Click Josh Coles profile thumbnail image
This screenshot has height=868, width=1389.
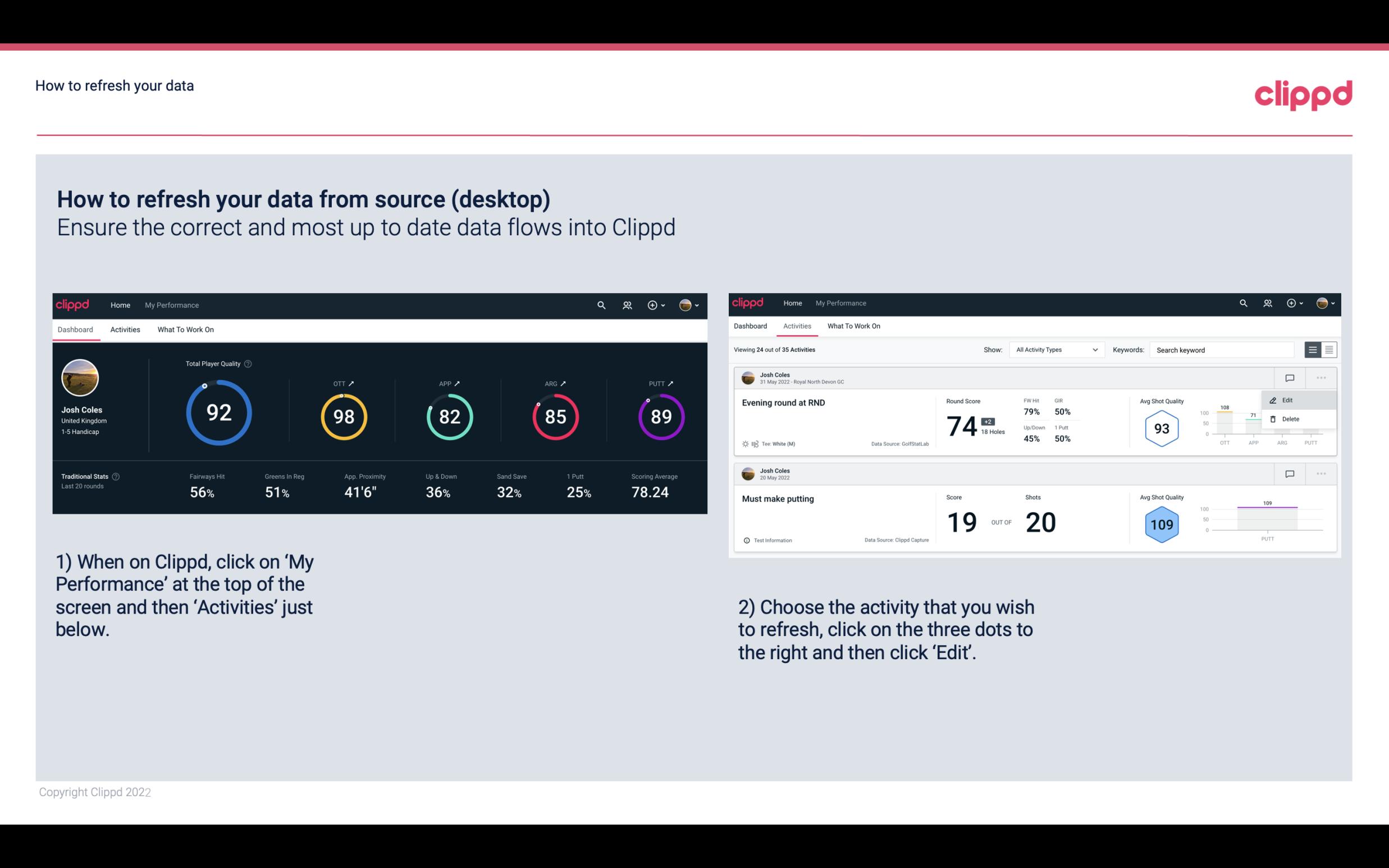[79, 378]
